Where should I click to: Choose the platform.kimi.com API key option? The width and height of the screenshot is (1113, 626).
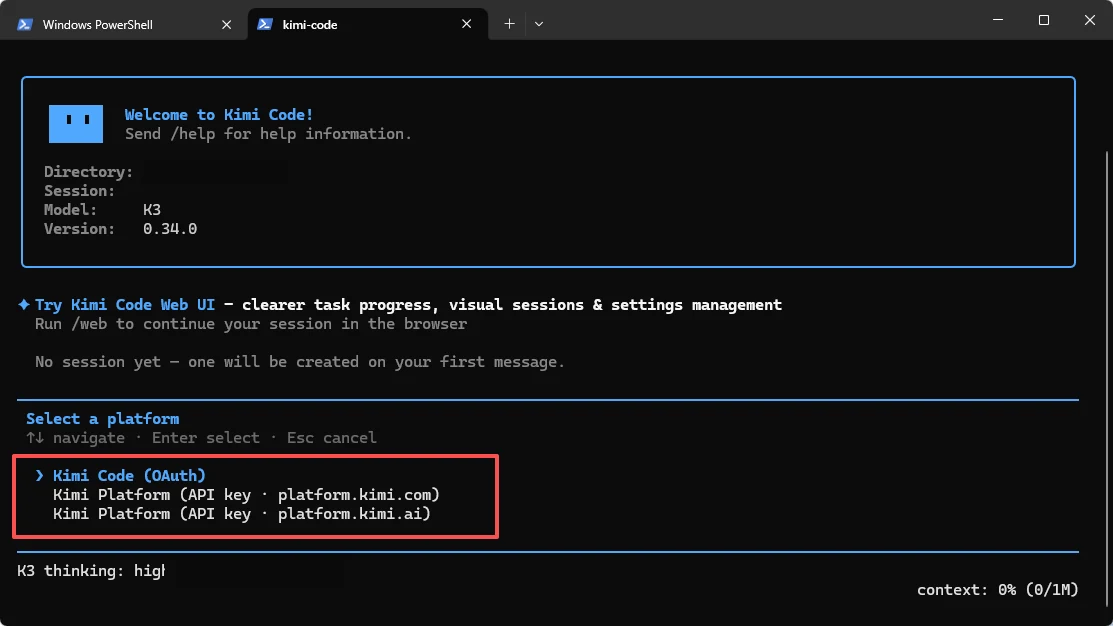tap(246, 495)
